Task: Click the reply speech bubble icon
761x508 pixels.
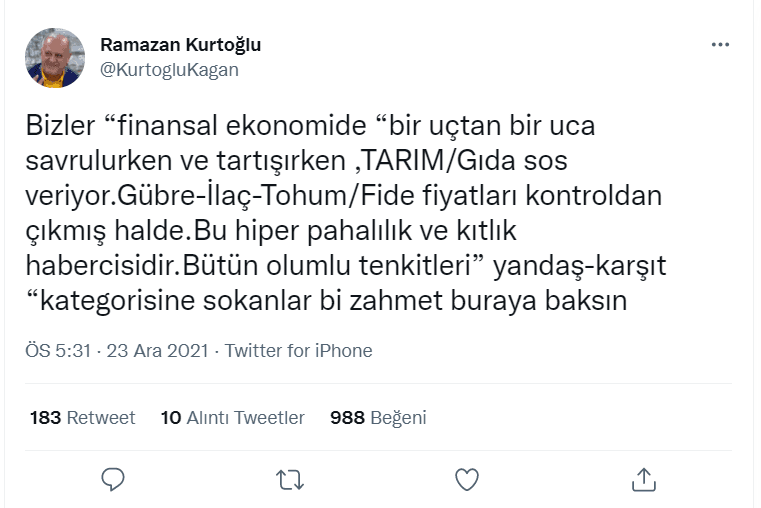Action: pyautogui.click(x=113, y=480)
